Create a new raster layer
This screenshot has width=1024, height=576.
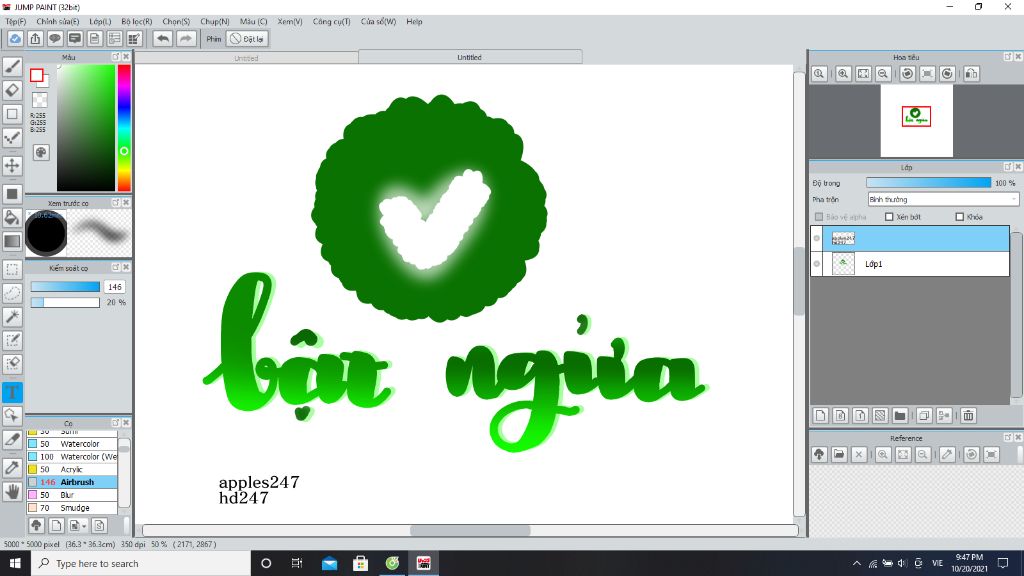821,415
